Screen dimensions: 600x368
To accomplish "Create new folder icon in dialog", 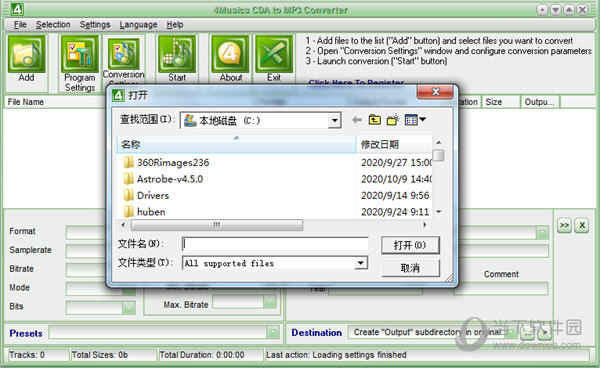I will [393, 120].
